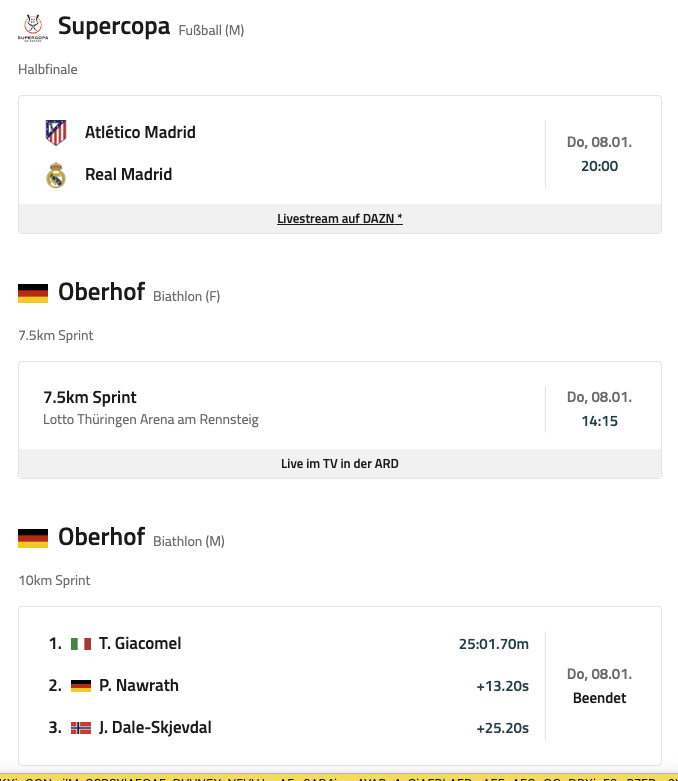Click German flag next to P. Nawrath

(81, 686)
